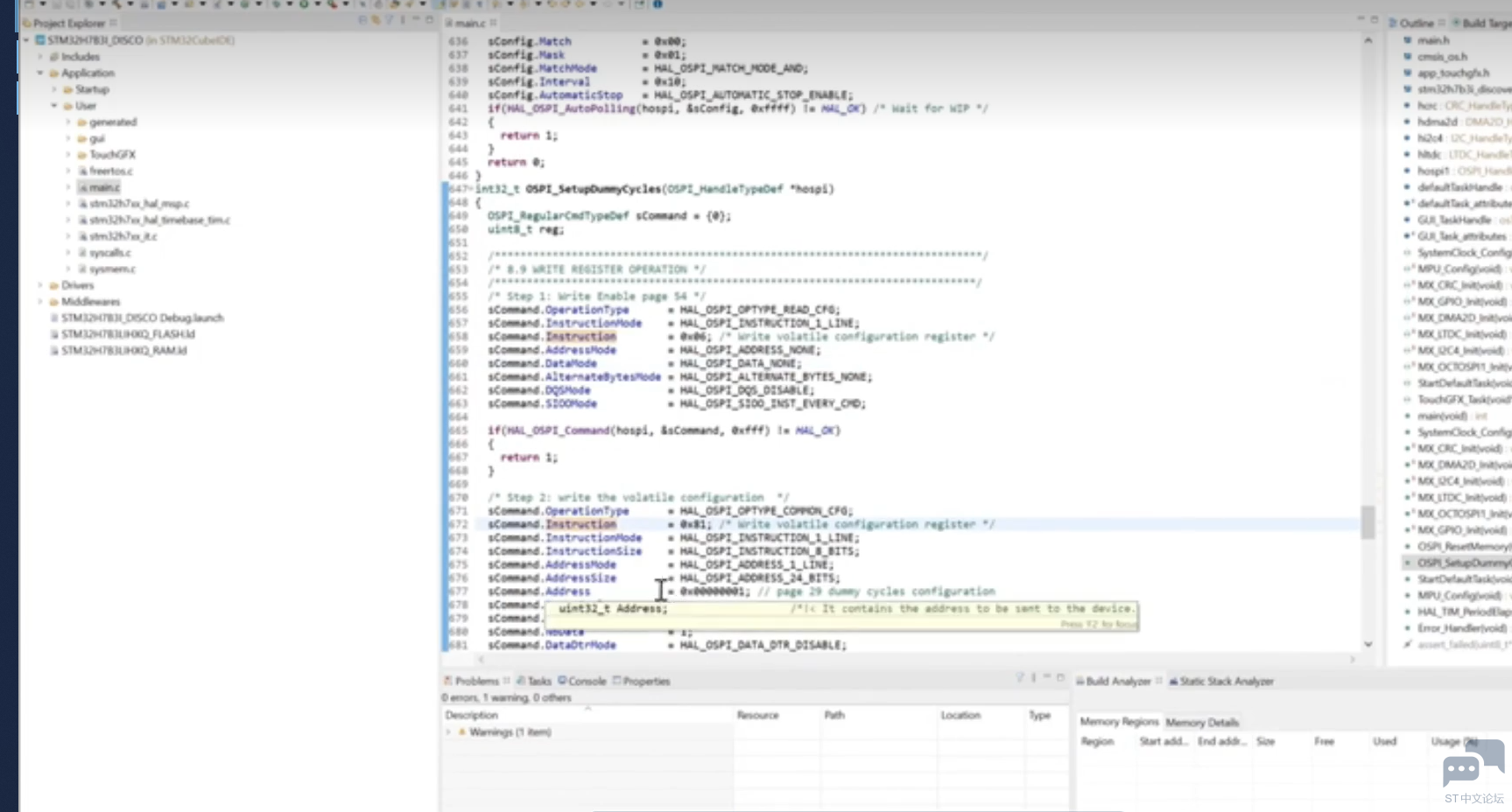Viewport: 1512px width, 812px height.
Task: Minimize the Problems panel
Action: pos(1047,678)
